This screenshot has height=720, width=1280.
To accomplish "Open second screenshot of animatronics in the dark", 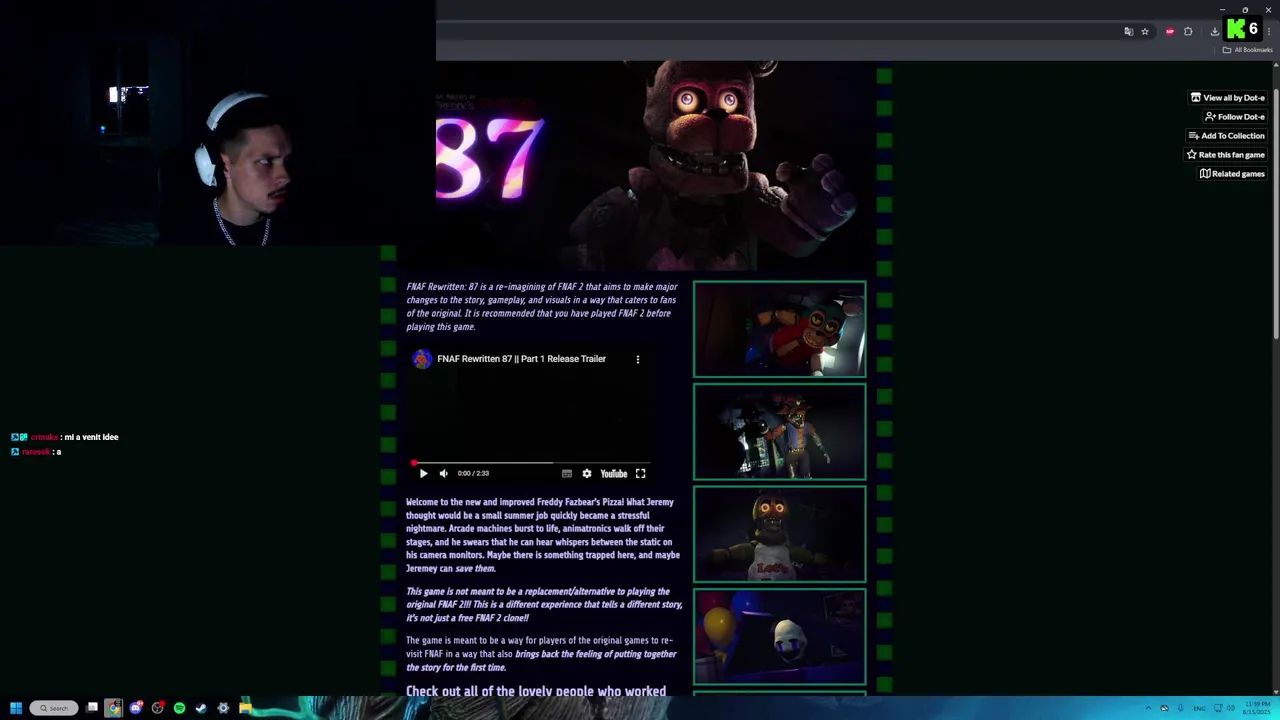I will (780, 432).
